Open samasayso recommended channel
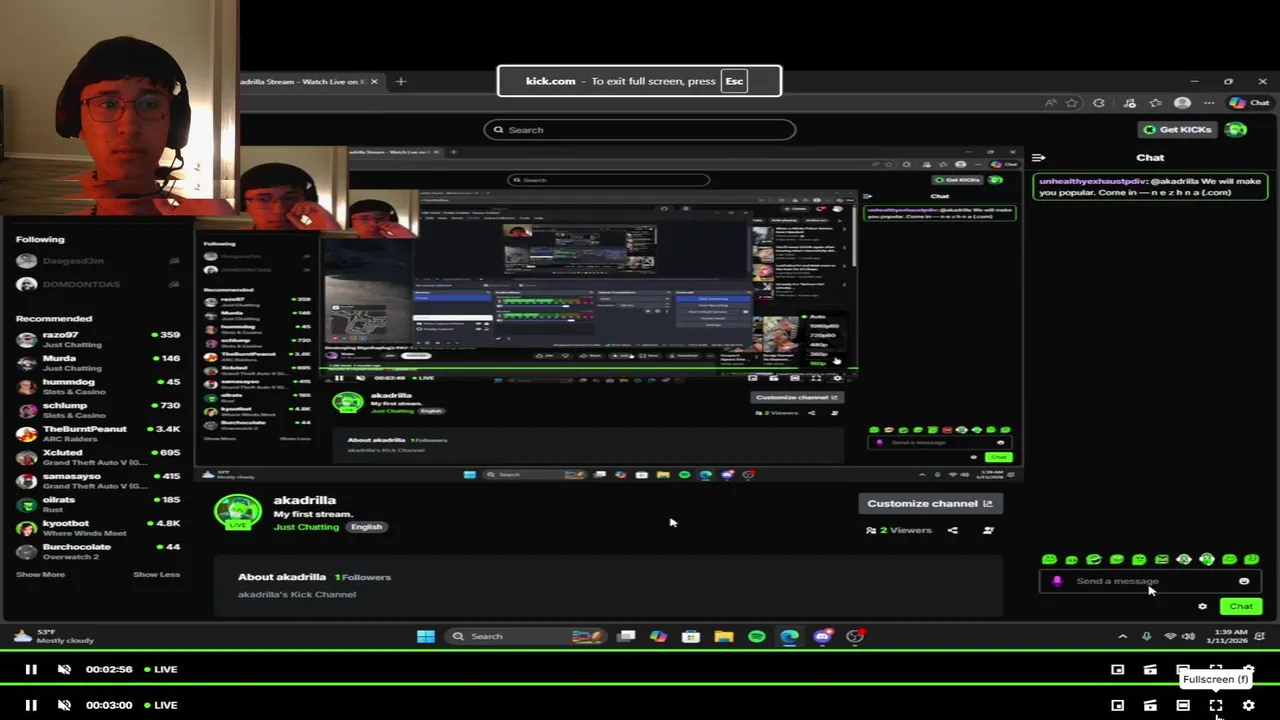 pyautogui.click(x=98, y=481)
